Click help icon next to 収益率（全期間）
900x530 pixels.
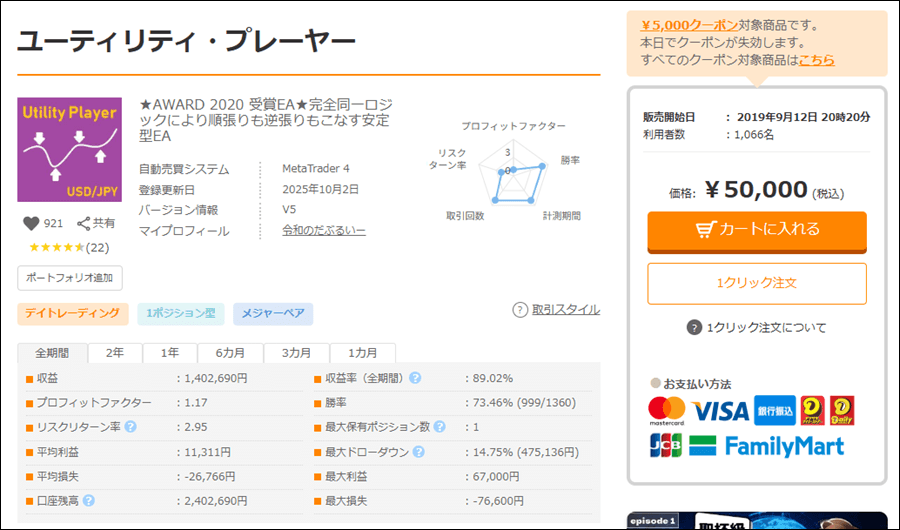click(415, 378)
